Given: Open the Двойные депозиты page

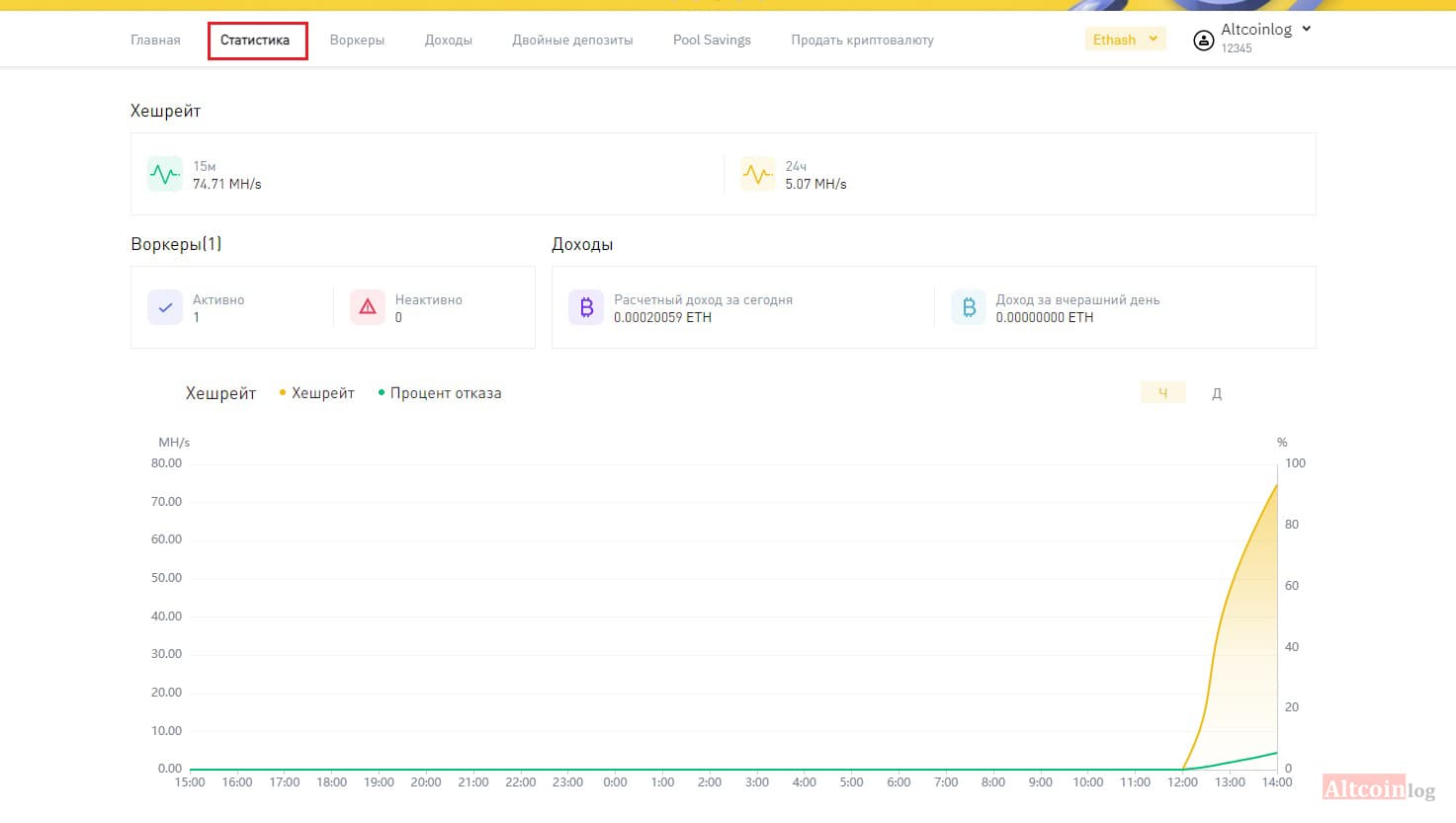Looking at the screenshot, I should point(572,41).
